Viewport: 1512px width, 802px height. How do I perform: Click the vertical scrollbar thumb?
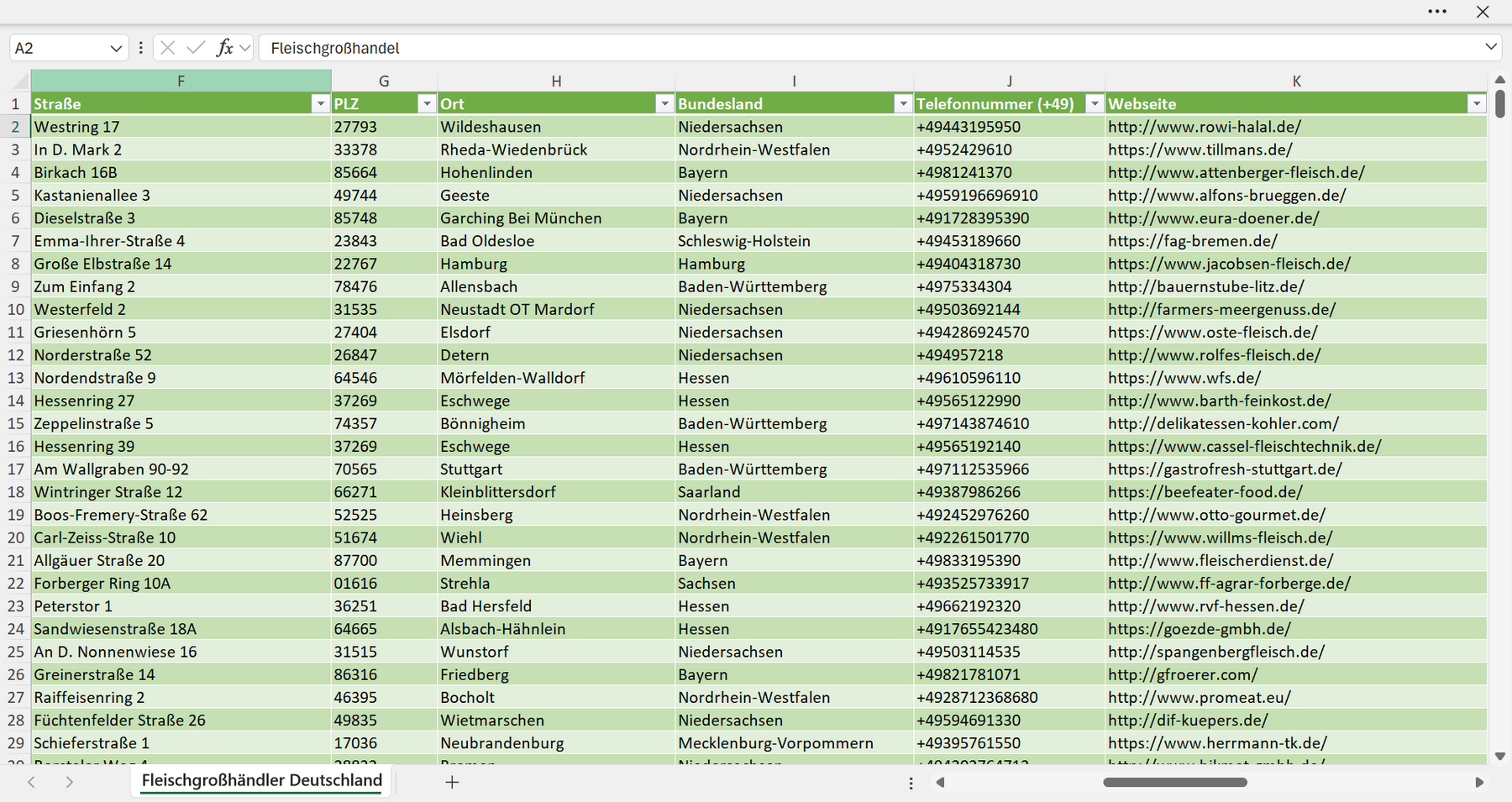1500,104
